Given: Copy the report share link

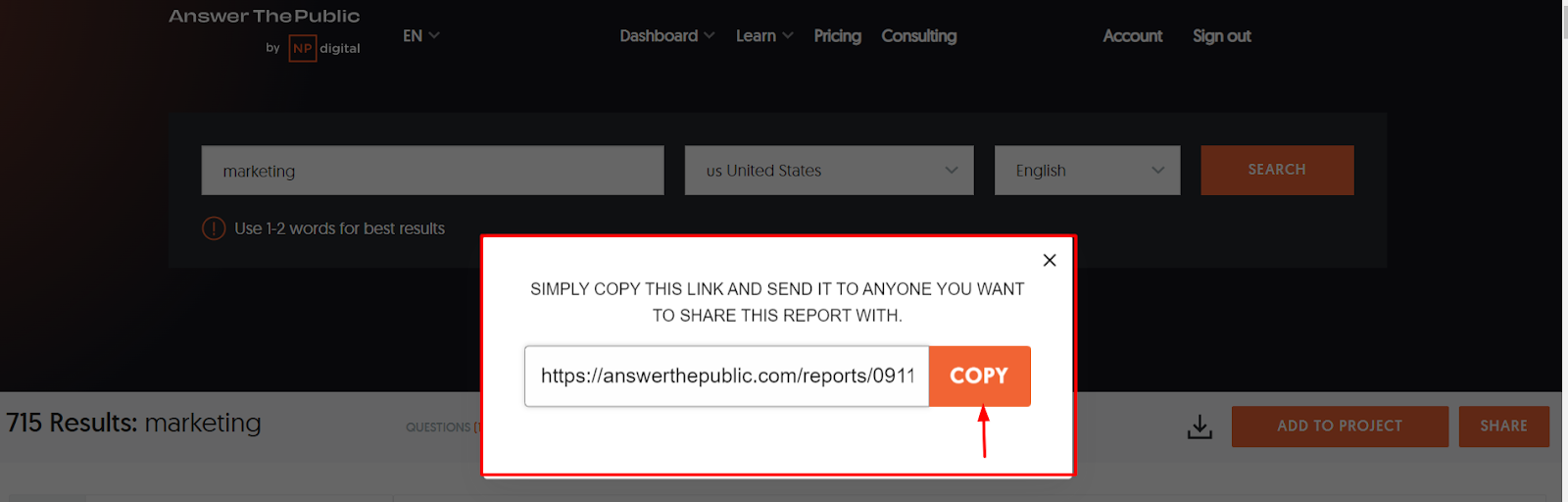Looking at the screenshot, I should tap(979, 376).
